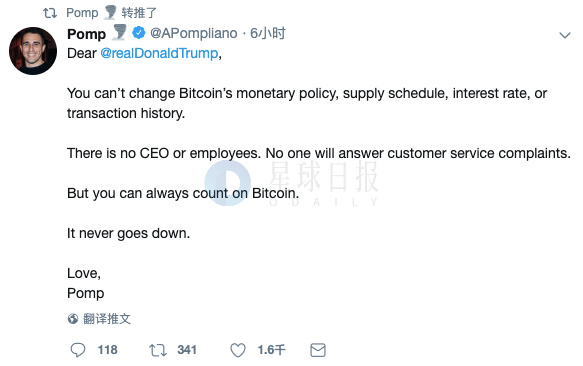Image resolution: width=583 pixels, height=366 pixels.
Task: Click the globe icon beside translate
Action: (x=73, y=319)
